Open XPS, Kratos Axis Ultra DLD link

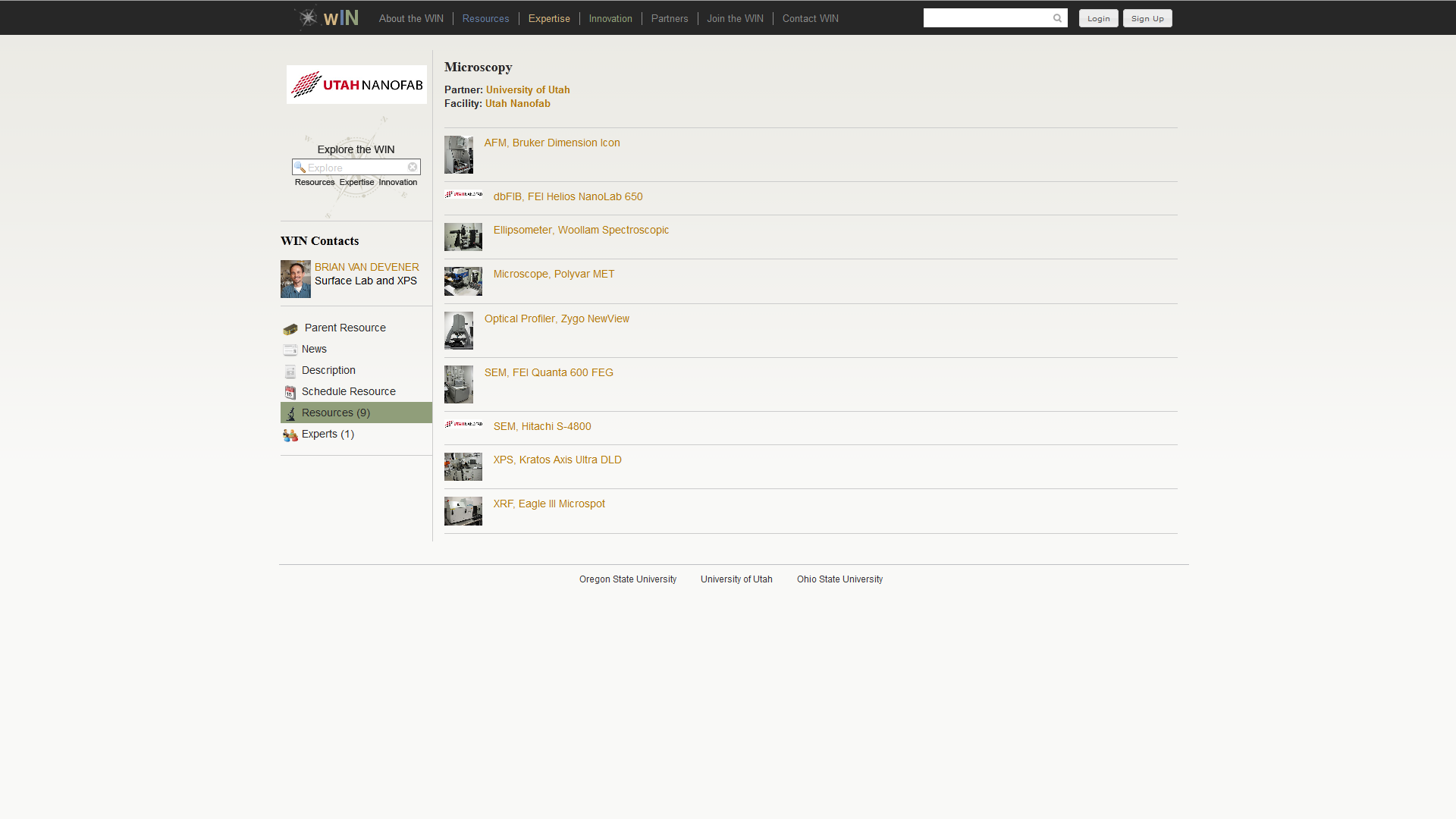(x=557, y=460)
